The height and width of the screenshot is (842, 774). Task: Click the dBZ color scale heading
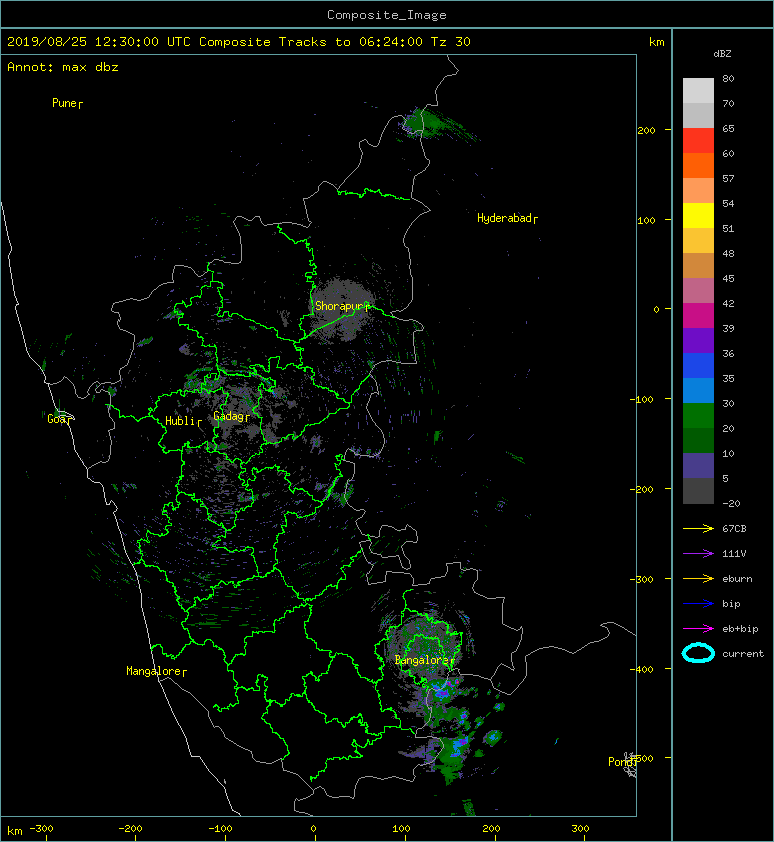coord(722,54)
